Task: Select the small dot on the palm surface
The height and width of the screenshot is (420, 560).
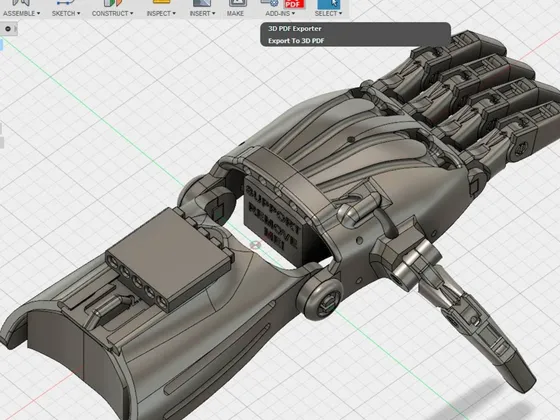Action: point(351,140)
